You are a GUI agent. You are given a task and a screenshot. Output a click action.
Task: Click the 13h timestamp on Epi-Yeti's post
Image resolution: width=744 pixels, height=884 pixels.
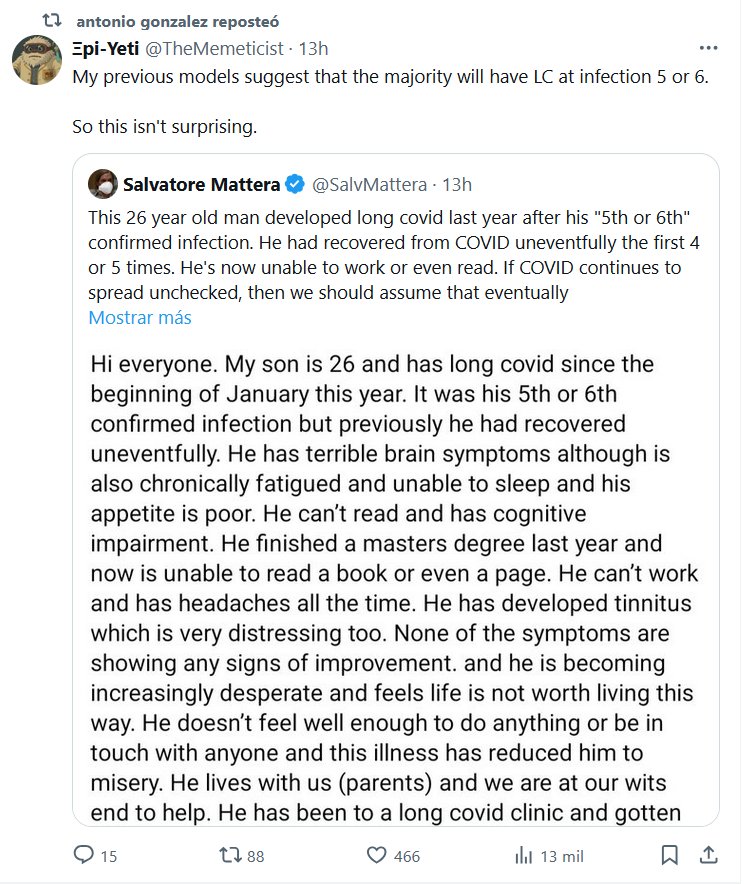click(x=314, y=48)
